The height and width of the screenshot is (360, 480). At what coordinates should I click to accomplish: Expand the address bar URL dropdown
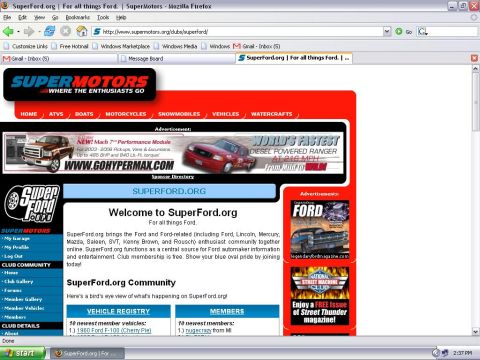click(387, 32)
